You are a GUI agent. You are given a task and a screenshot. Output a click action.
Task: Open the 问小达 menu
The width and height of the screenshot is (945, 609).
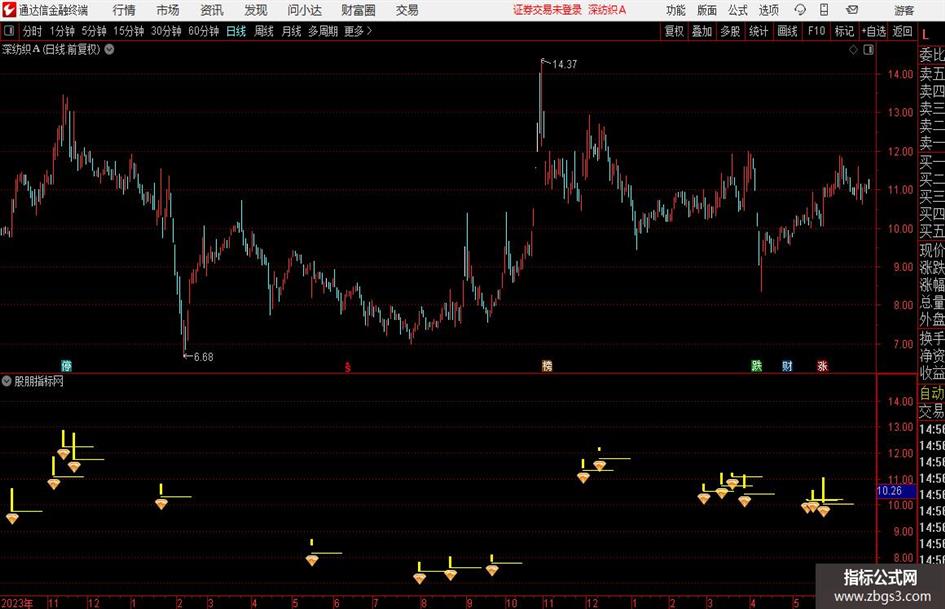click(304, 10)
